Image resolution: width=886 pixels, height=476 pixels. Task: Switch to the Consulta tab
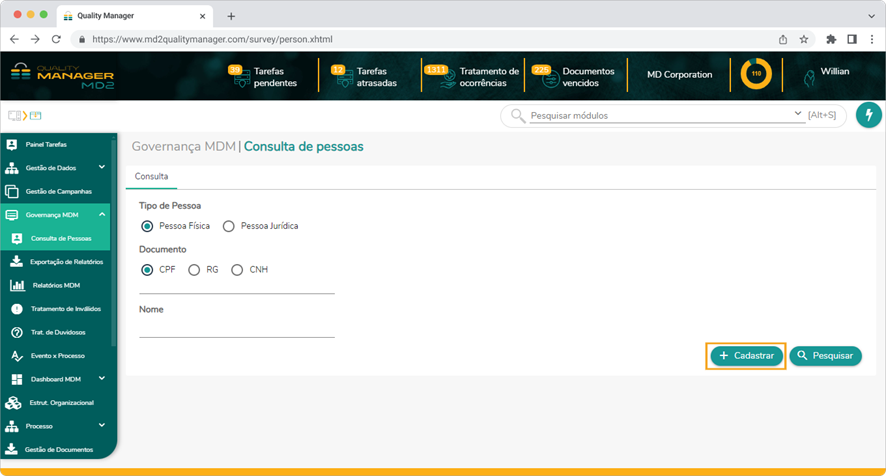point(151,177)
